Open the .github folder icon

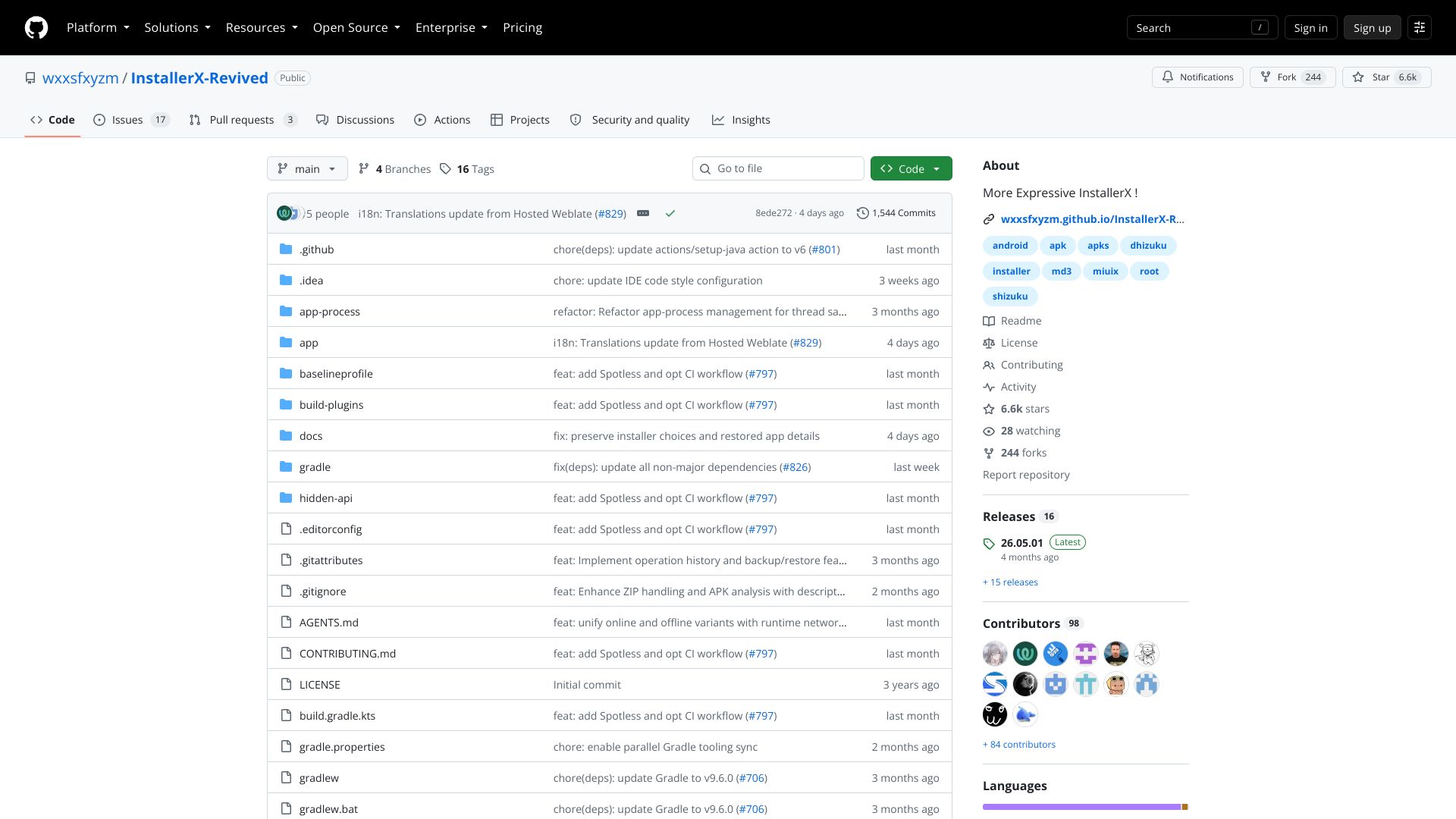click(x=286, y=249)
